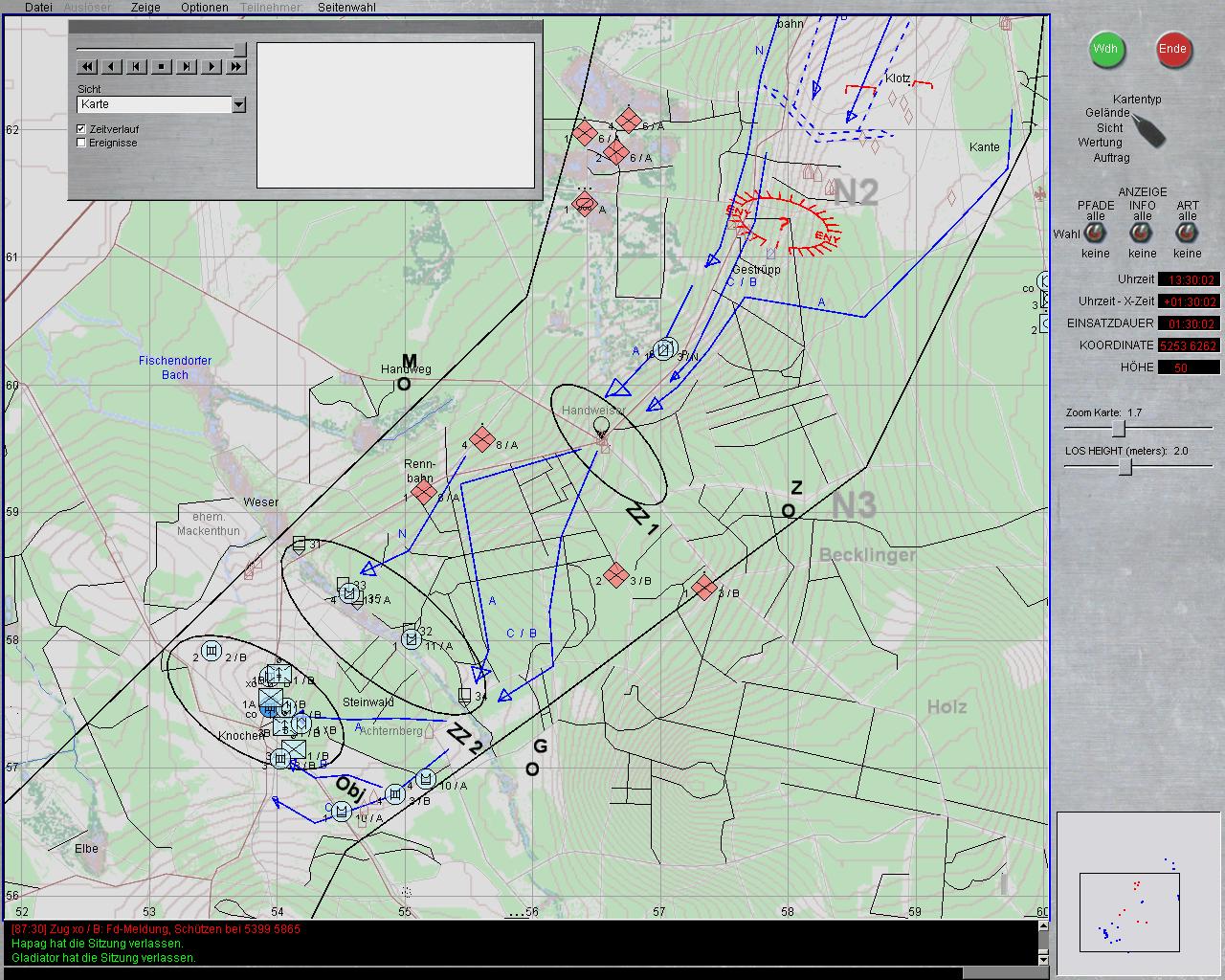
Task: Flip the INFO display toggle switch
Action: (x=1142, y=234)
